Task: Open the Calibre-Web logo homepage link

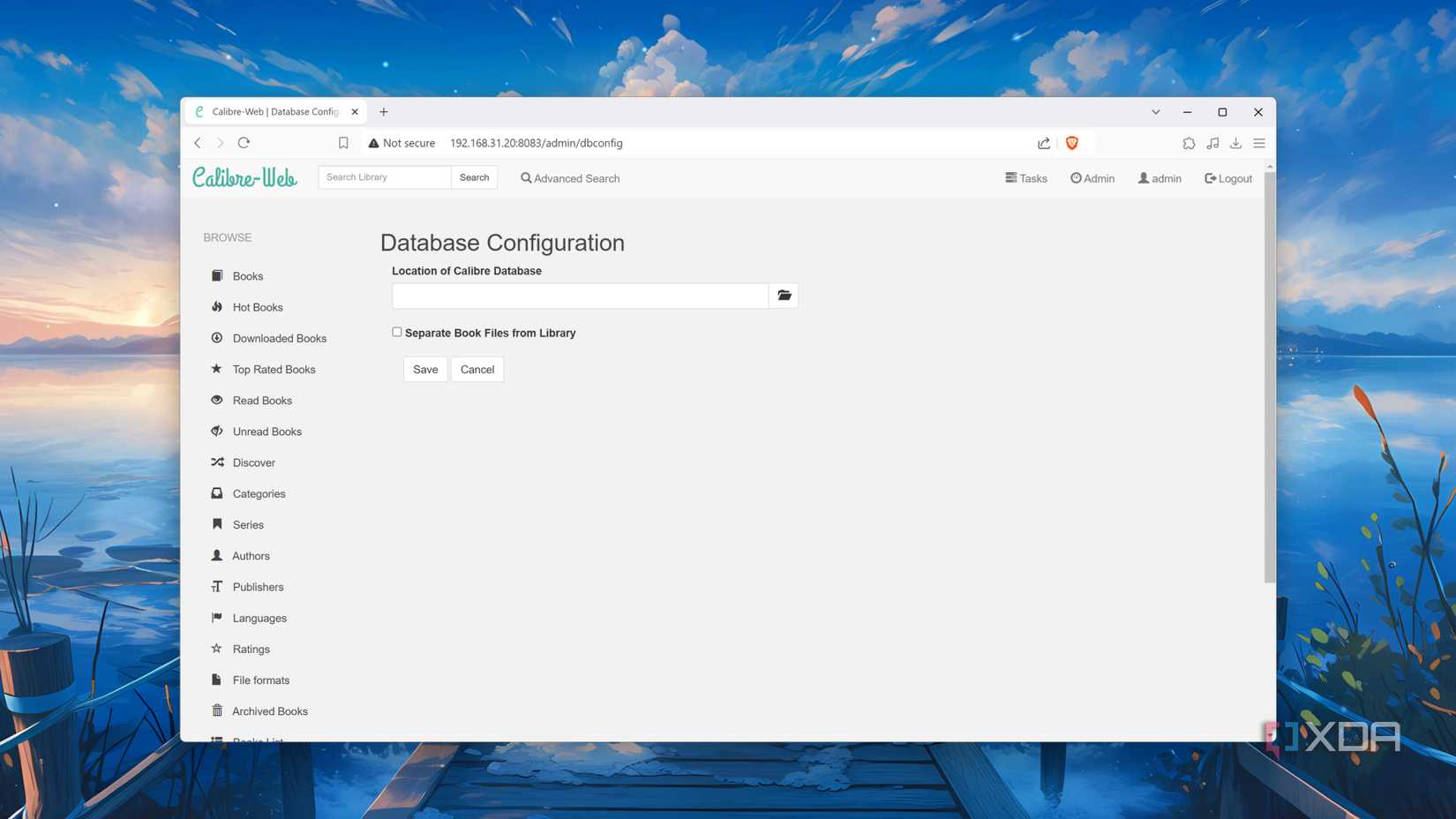Action: (x=244, y=177)
